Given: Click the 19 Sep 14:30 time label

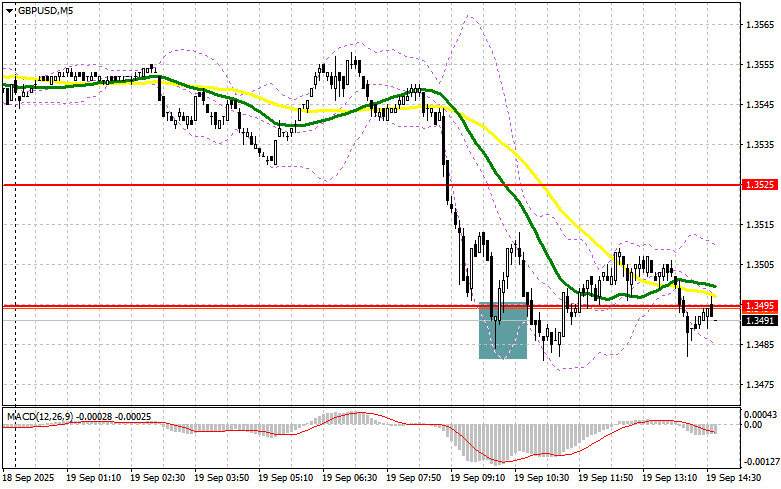Looking at the screenshot, I should point(734,478).
